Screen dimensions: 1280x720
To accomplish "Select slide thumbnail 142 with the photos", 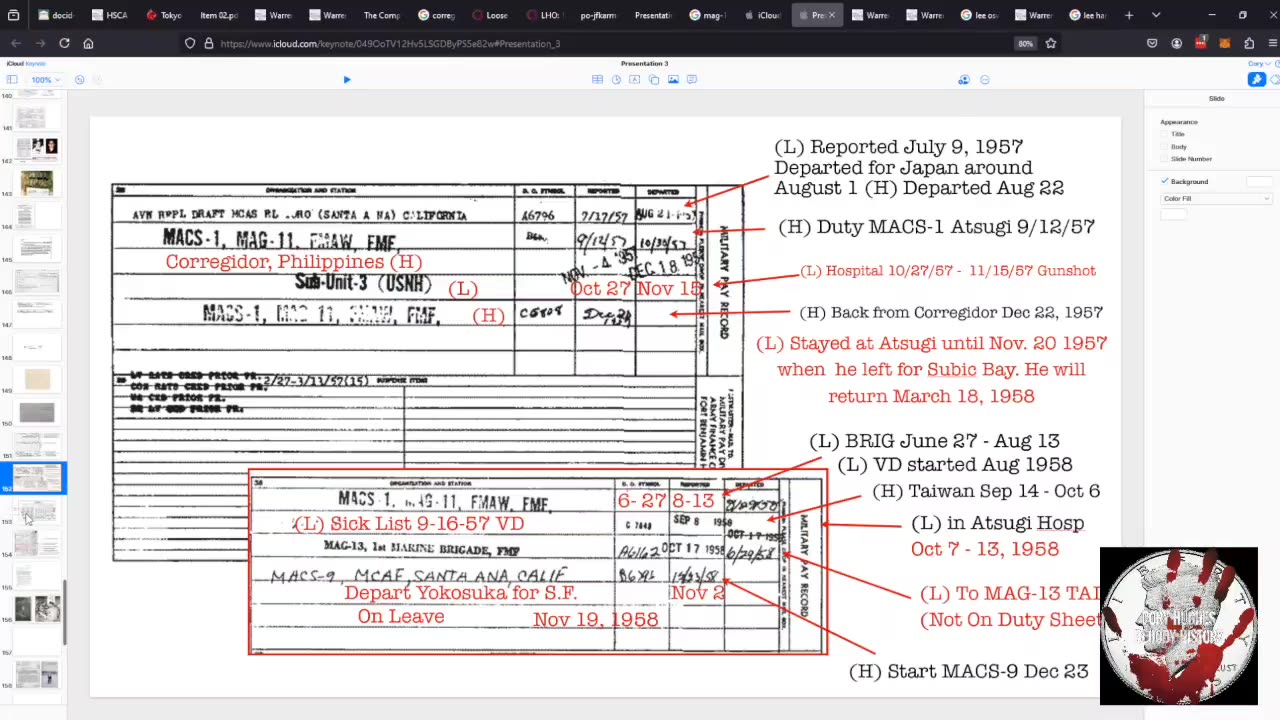I will point(37,148).
